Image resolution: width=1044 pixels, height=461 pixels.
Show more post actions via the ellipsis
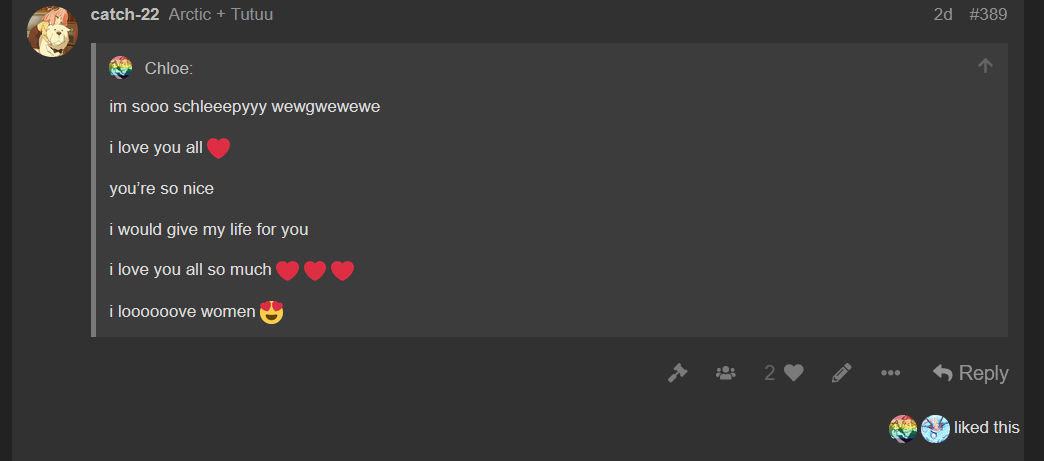coord(890,373)
